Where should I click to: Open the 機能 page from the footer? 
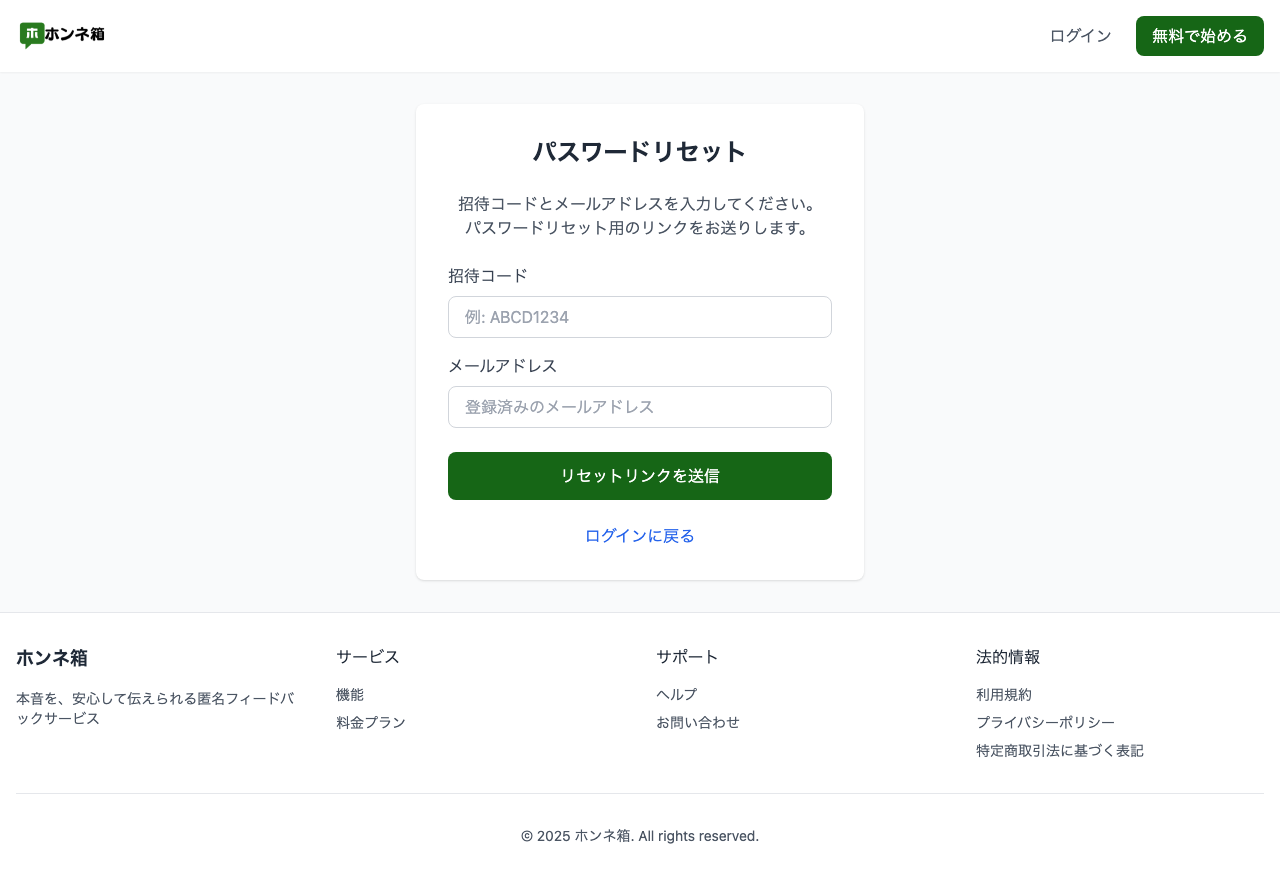click(x=349, y=694)
